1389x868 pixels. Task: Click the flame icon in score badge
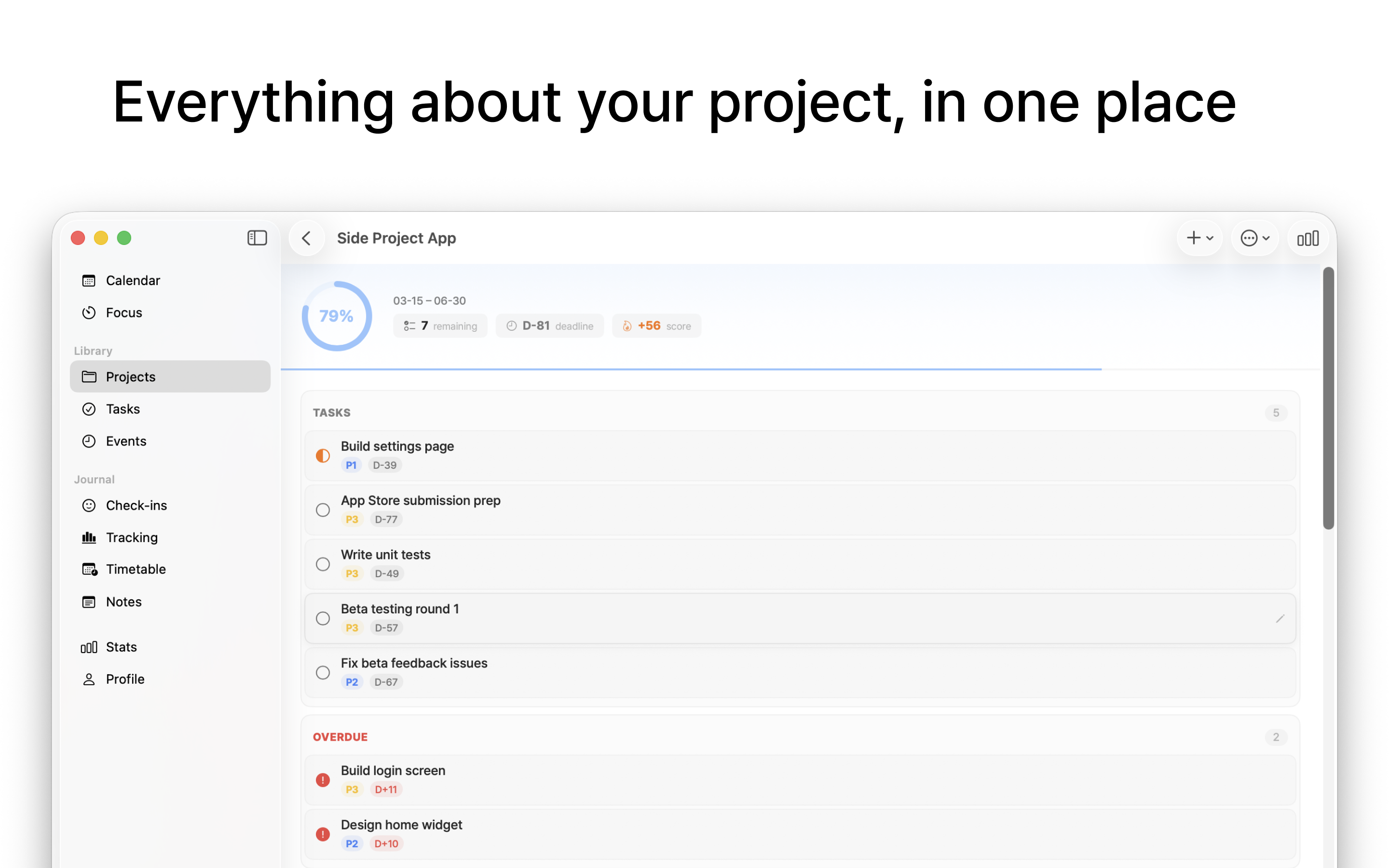click(x=627, y=326)
